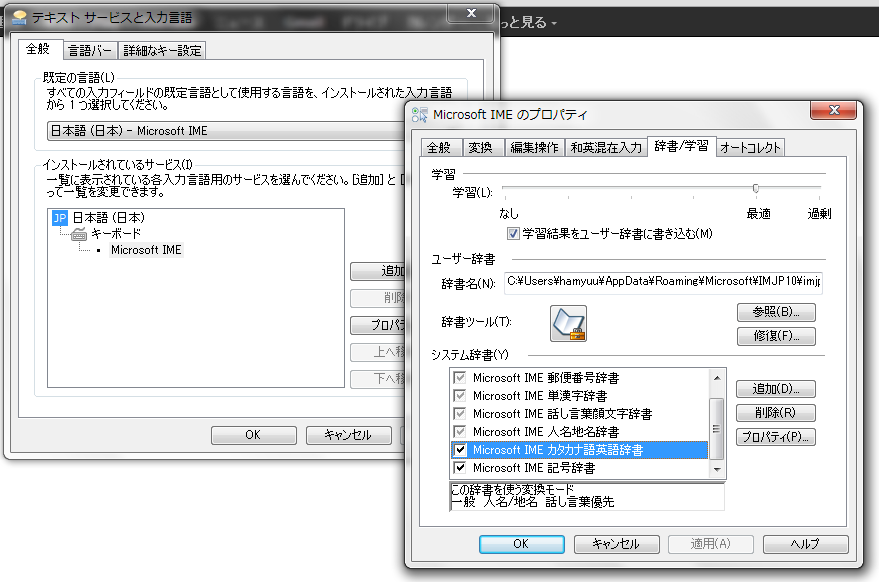Click プロパティ(P)... system dictionary button

point(775,437)
